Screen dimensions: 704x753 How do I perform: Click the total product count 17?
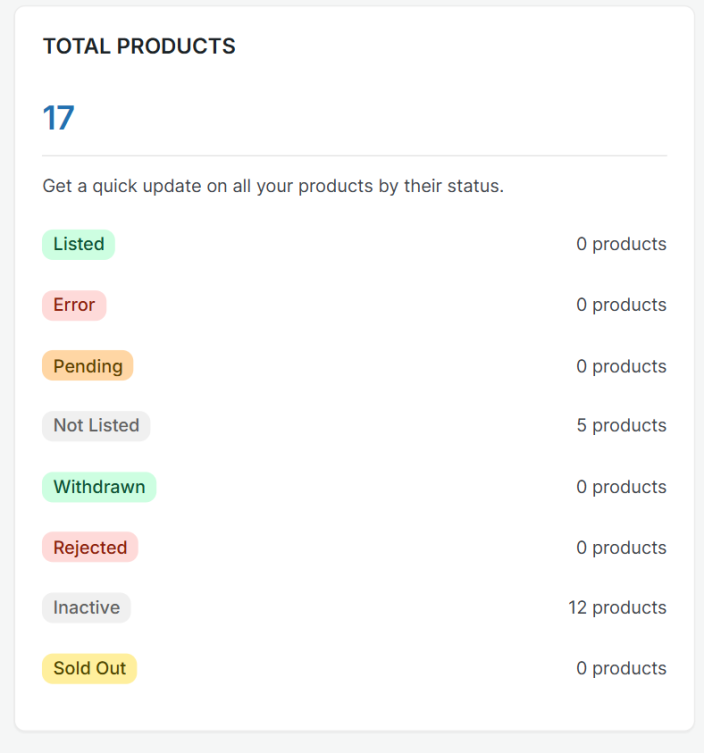[58, 118]
